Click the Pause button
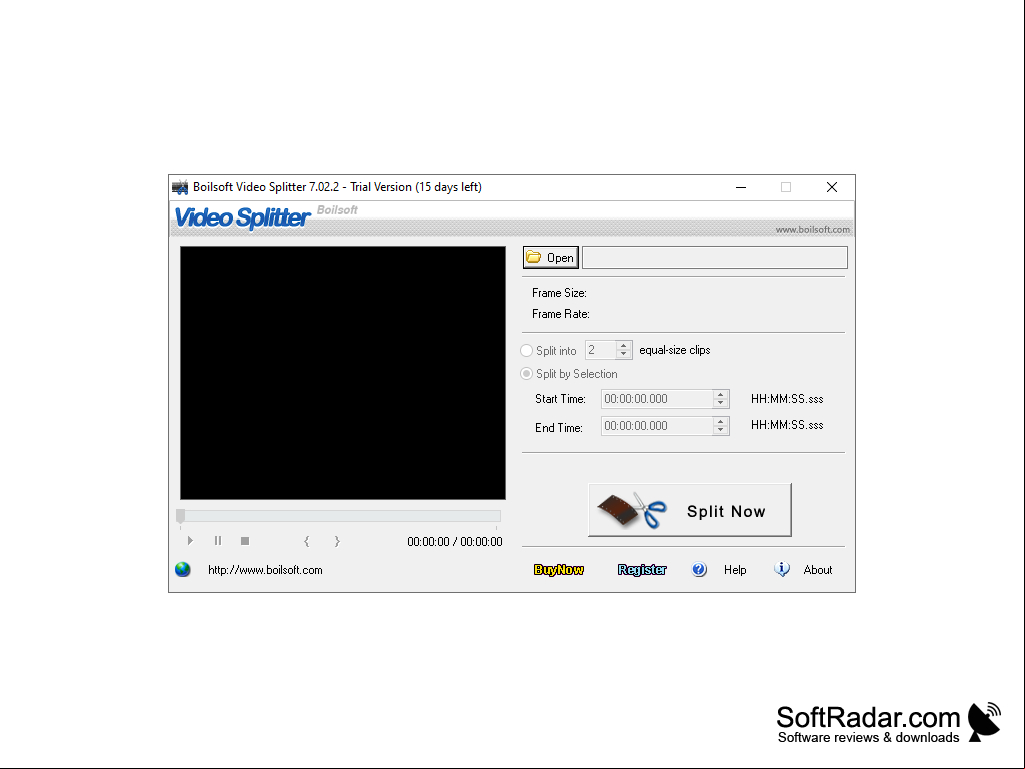Screen dimensions: 1025x769 218,541
